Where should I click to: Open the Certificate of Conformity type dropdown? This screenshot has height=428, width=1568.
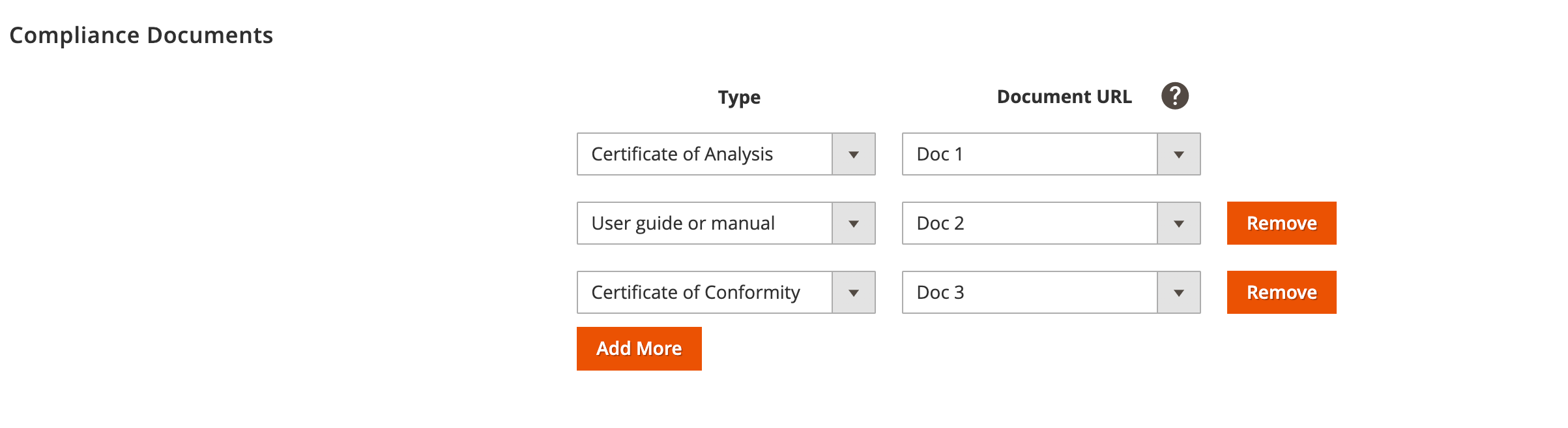pyautogui.click(x=854, y=292)
